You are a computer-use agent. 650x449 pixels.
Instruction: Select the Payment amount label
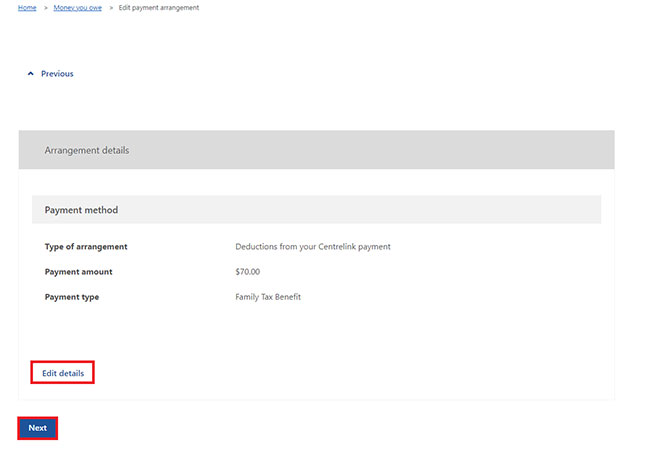click(78, 272)
